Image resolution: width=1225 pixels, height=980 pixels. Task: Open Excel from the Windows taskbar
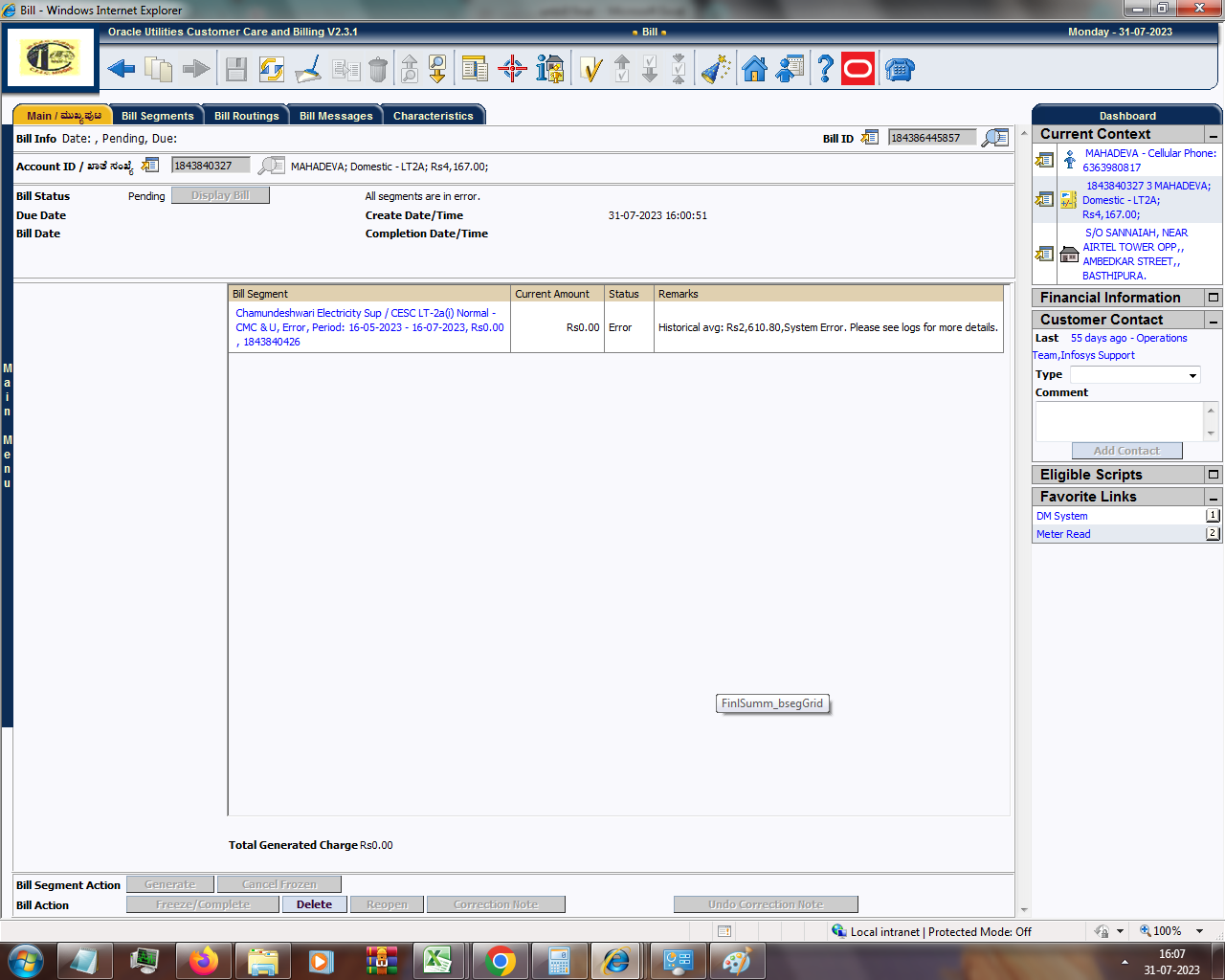437,960
